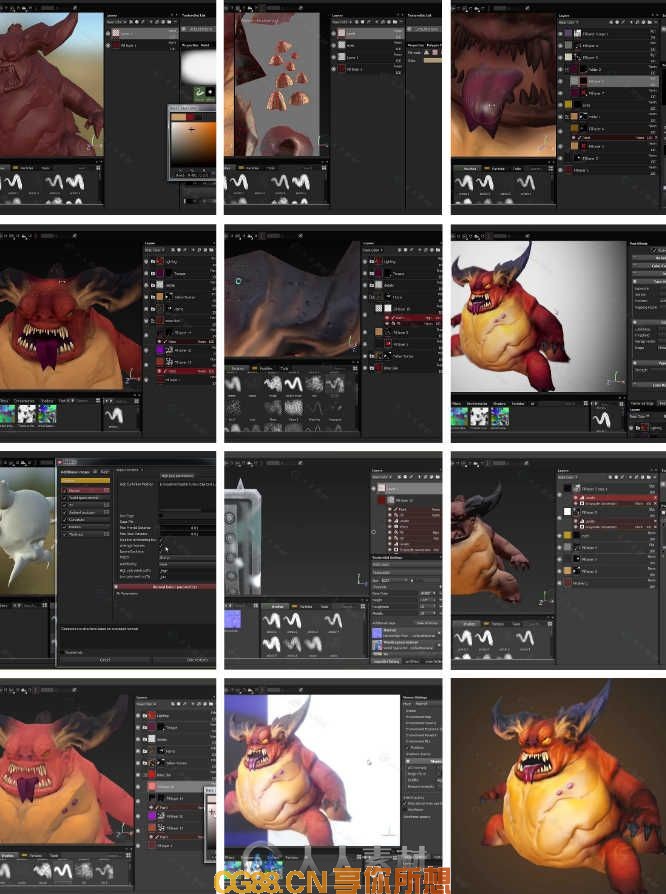Screen dimensions: 666x894
Task: Select yellow Common header in bake dialog list
Action: pyautogui.click(x=86, y=481)
